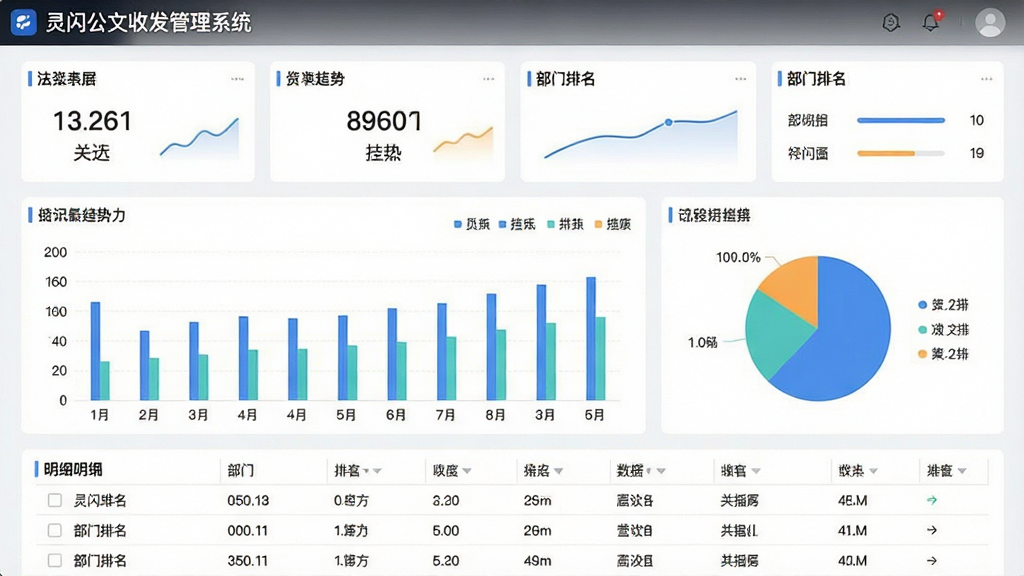Open the user avatar menu

coord(990,23)
